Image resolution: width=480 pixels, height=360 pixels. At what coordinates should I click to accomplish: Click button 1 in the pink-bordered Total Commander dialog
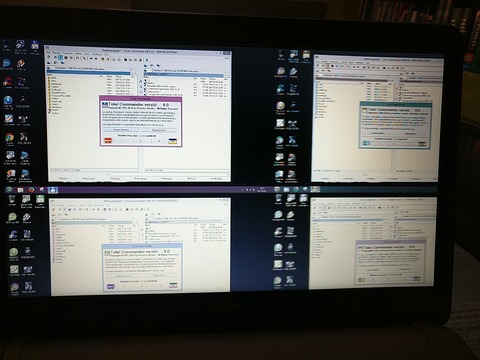122,141
